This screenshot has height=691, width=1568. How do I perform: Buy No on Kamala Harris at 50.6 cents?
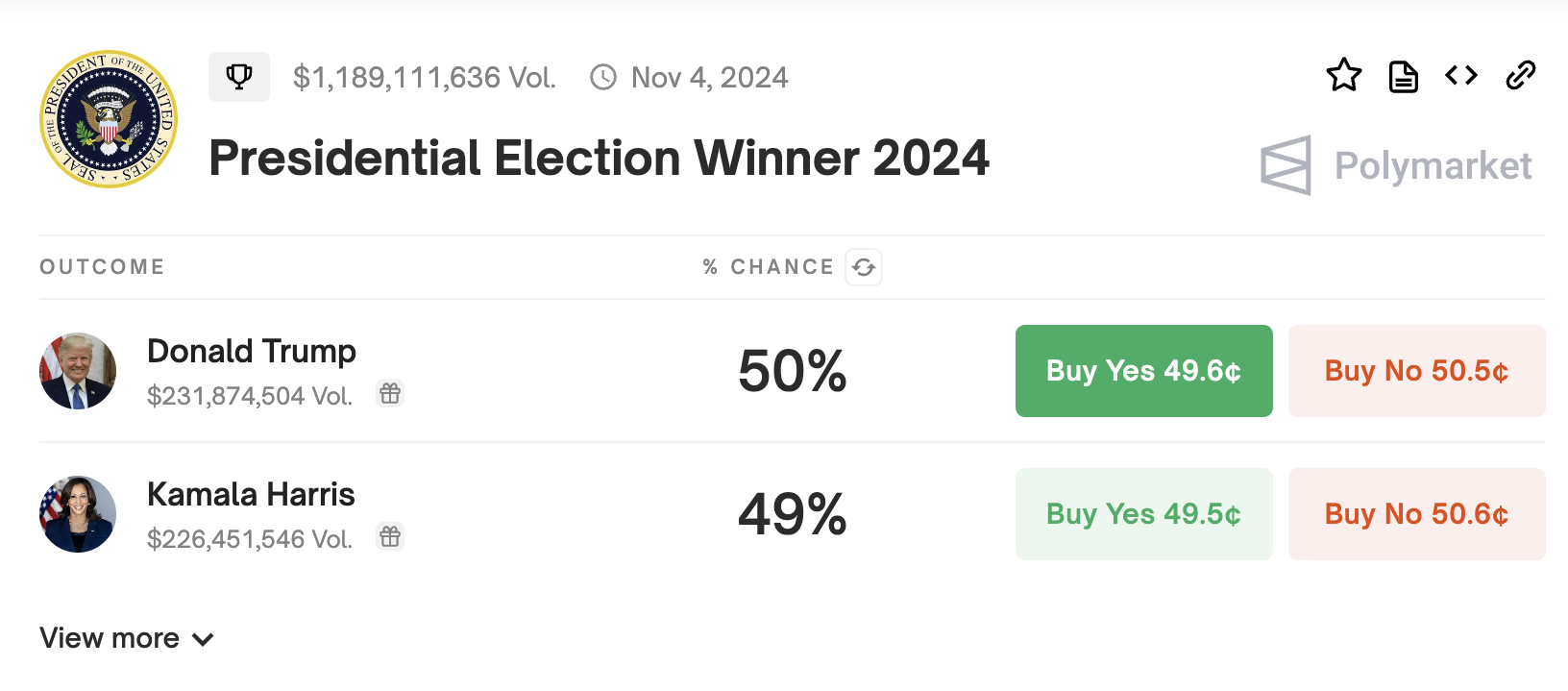pyautogui.click(x=1415, y=514)
